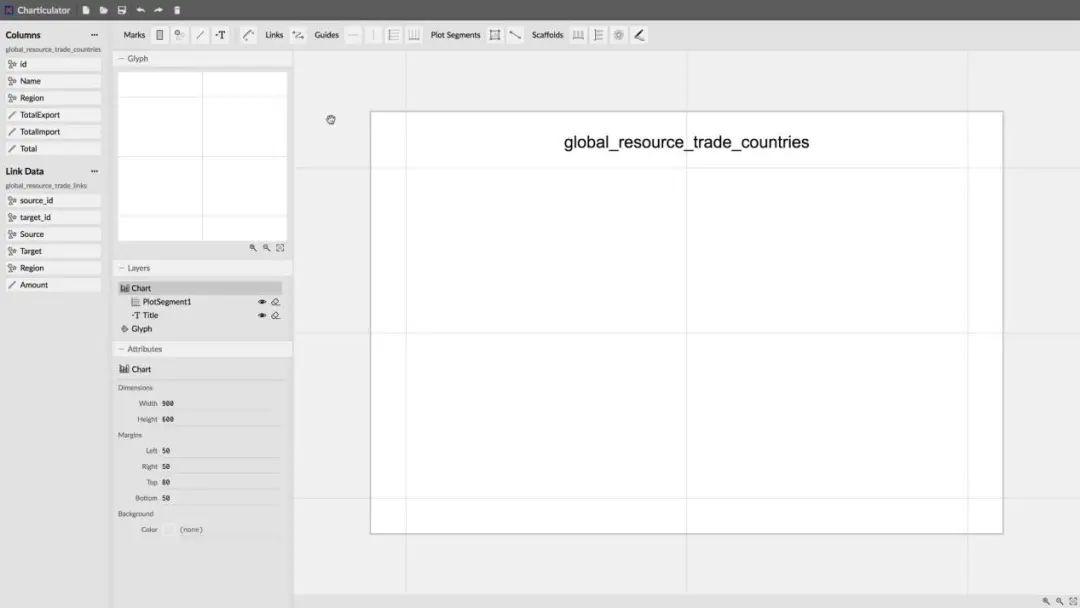Click the Amount link data column
The image size is (1080, 608).
[x=53, y=285]
